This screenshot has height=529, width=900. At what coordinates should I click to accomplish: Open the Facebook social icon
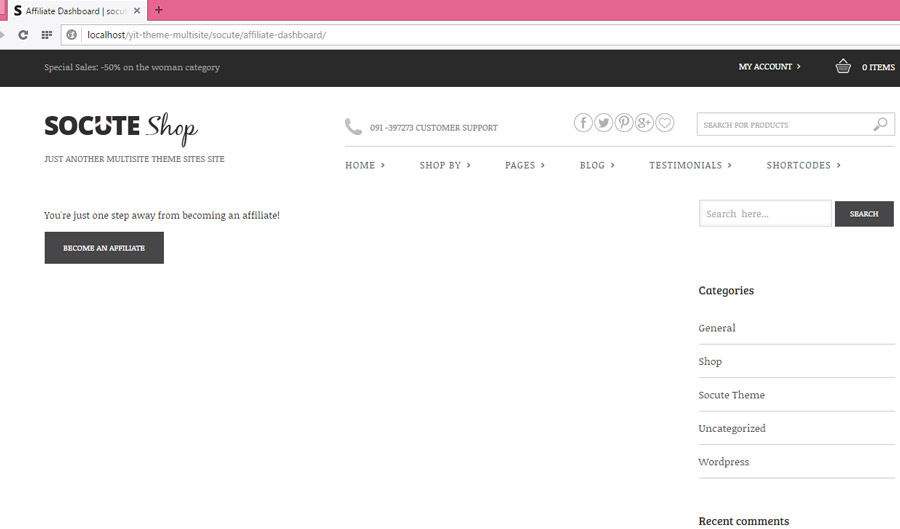click(x=583, y=123)
